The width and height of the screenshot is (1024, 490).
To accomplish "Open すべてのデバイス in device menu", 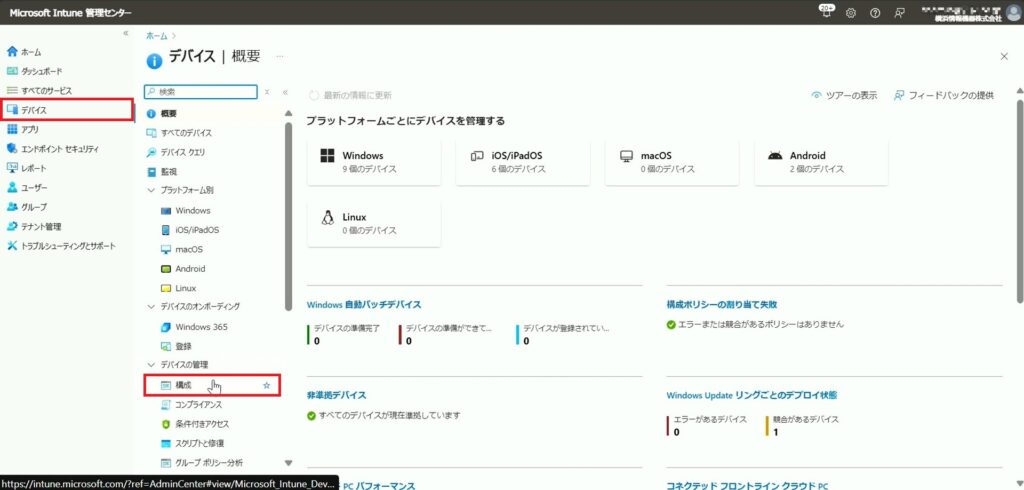I will pos(179,133).
